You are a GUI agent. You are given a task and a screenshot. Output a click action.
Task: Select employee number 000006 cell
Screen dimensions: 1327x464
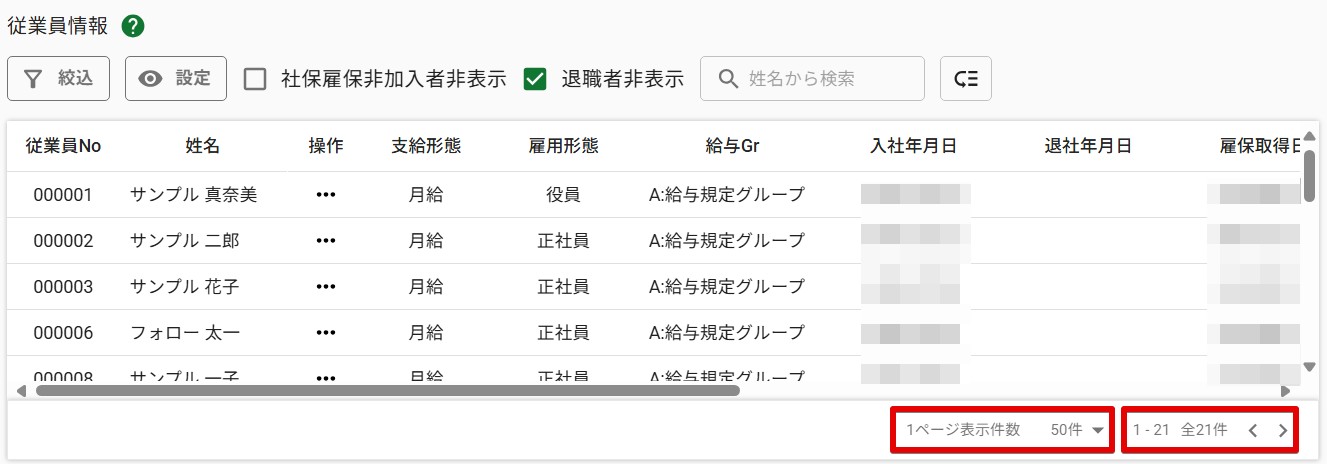(x=63, y=333)
